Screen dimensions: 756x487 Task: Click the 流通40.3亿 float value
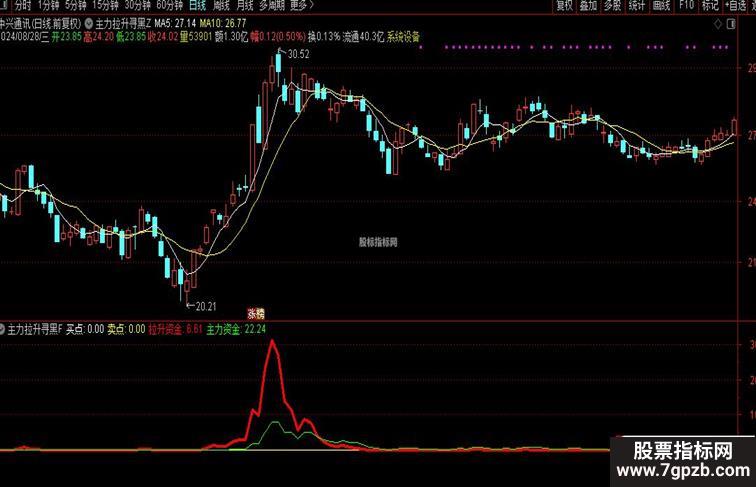pyautogui.click(x=364, y=37)
